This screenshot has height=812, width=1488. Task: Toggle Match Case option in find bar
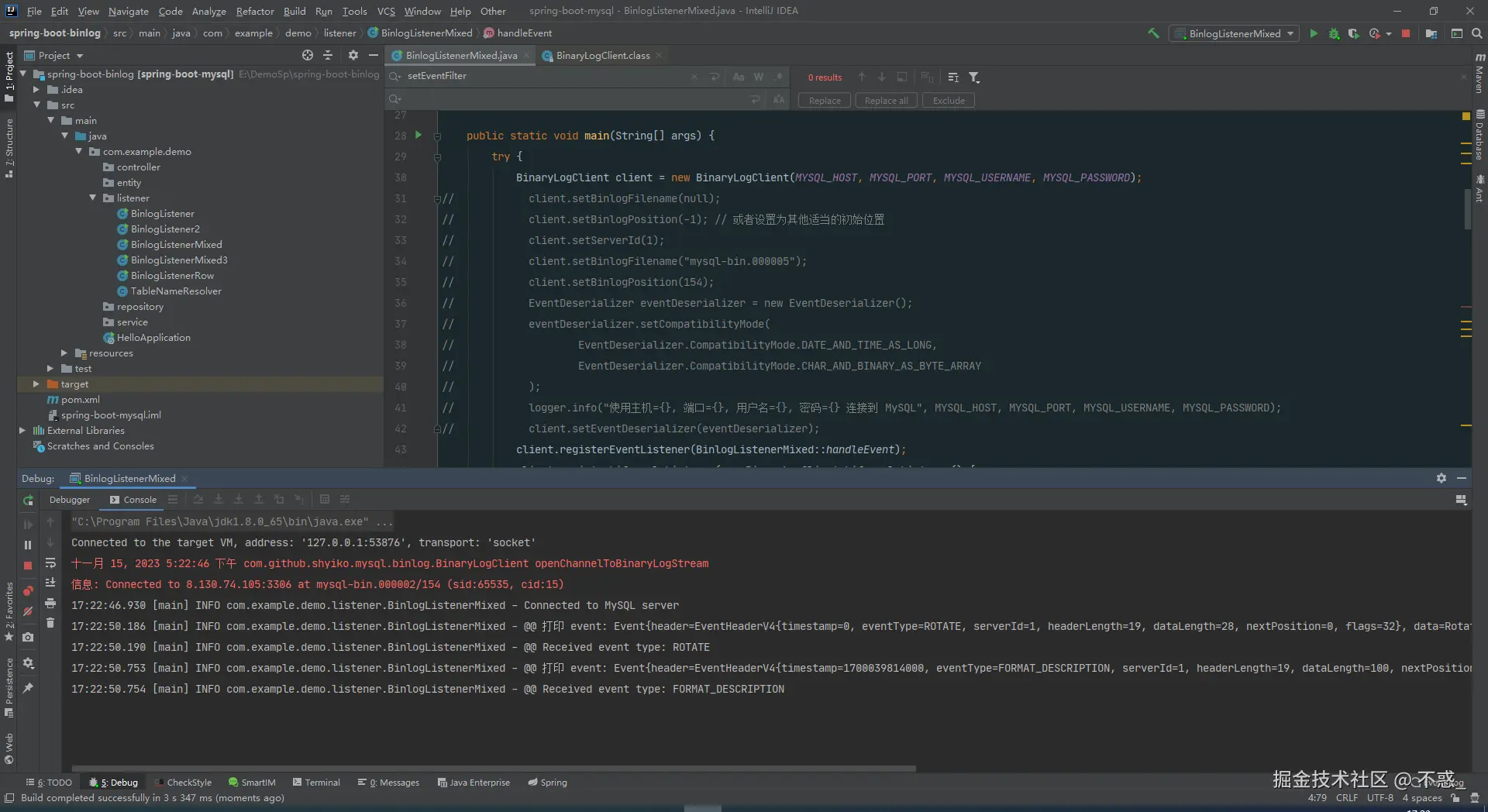tap(738, 77)
